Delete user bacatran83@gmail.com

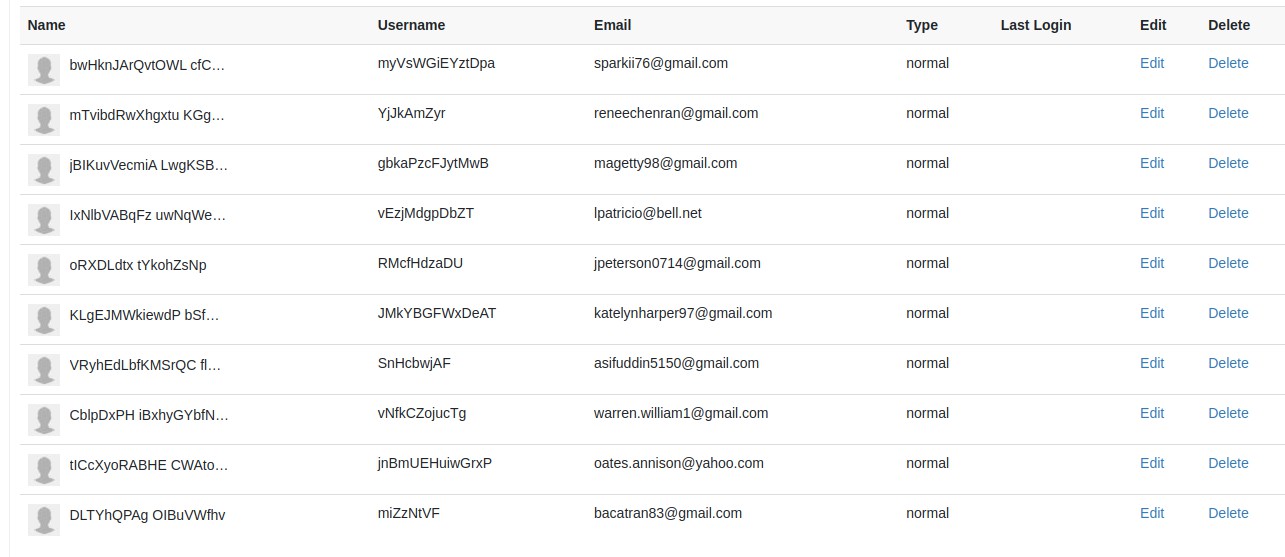coord(1228,513)
